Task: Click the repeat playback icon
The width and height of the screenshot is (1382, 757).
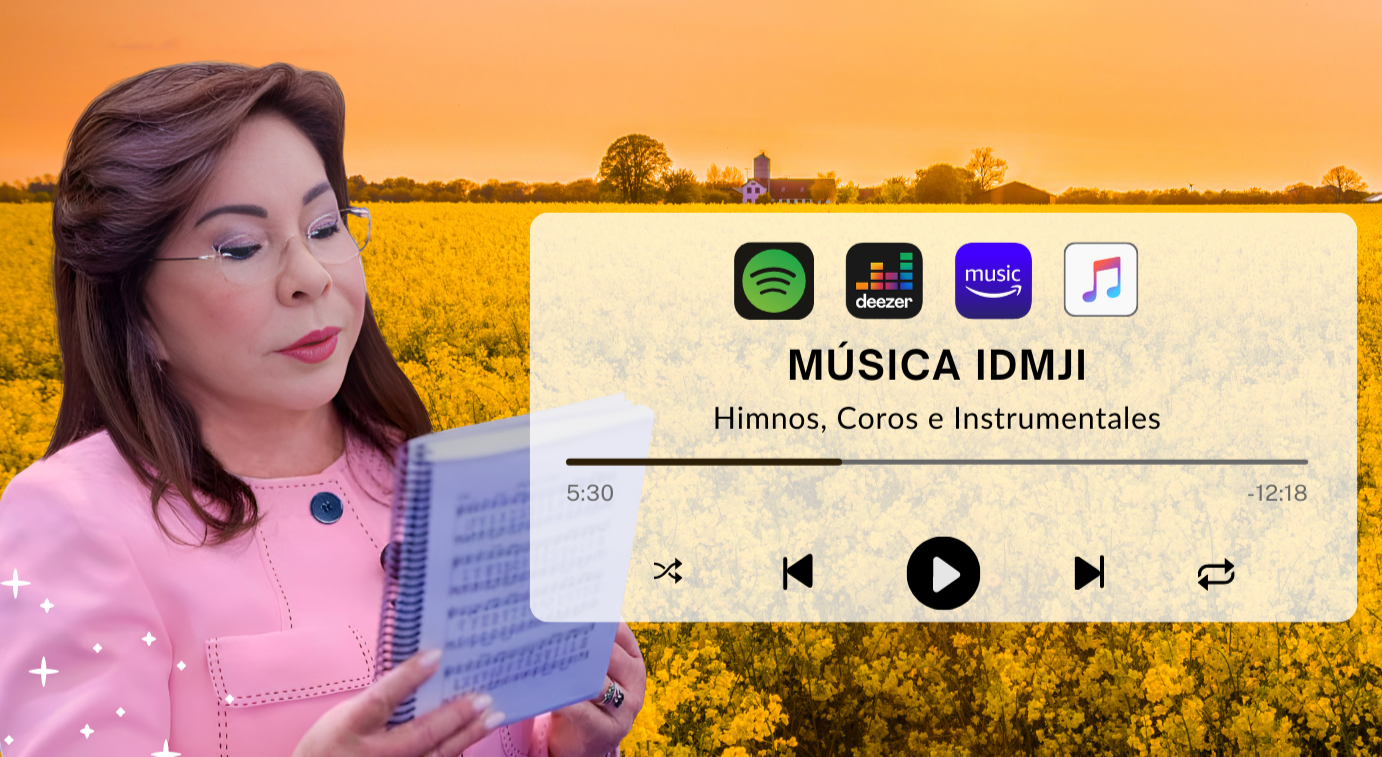Action: [1216, 572]
